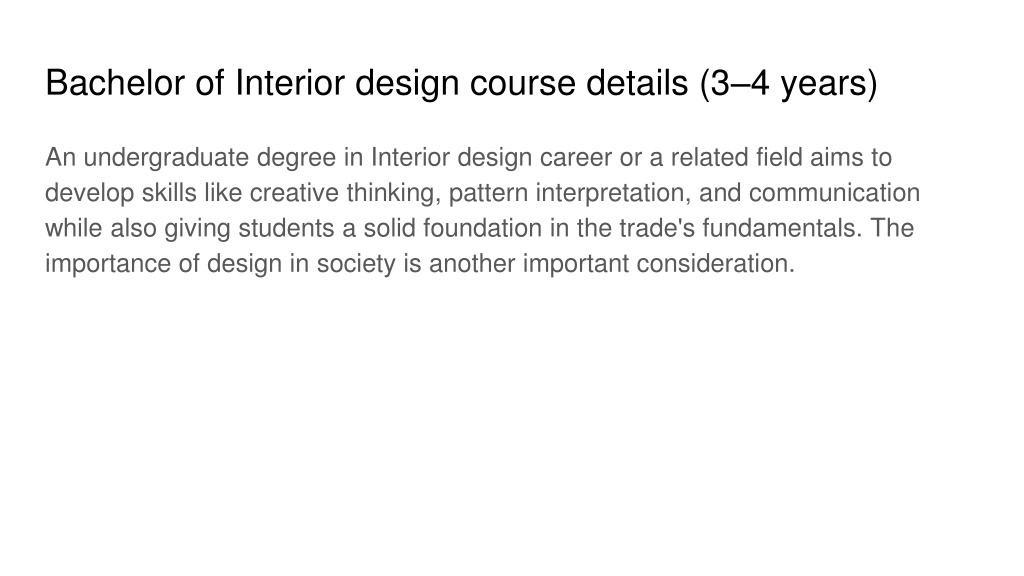Click the word "skills" in body text
The width and height of the screenshot is (1024, 576).
[x=169, y=193]
